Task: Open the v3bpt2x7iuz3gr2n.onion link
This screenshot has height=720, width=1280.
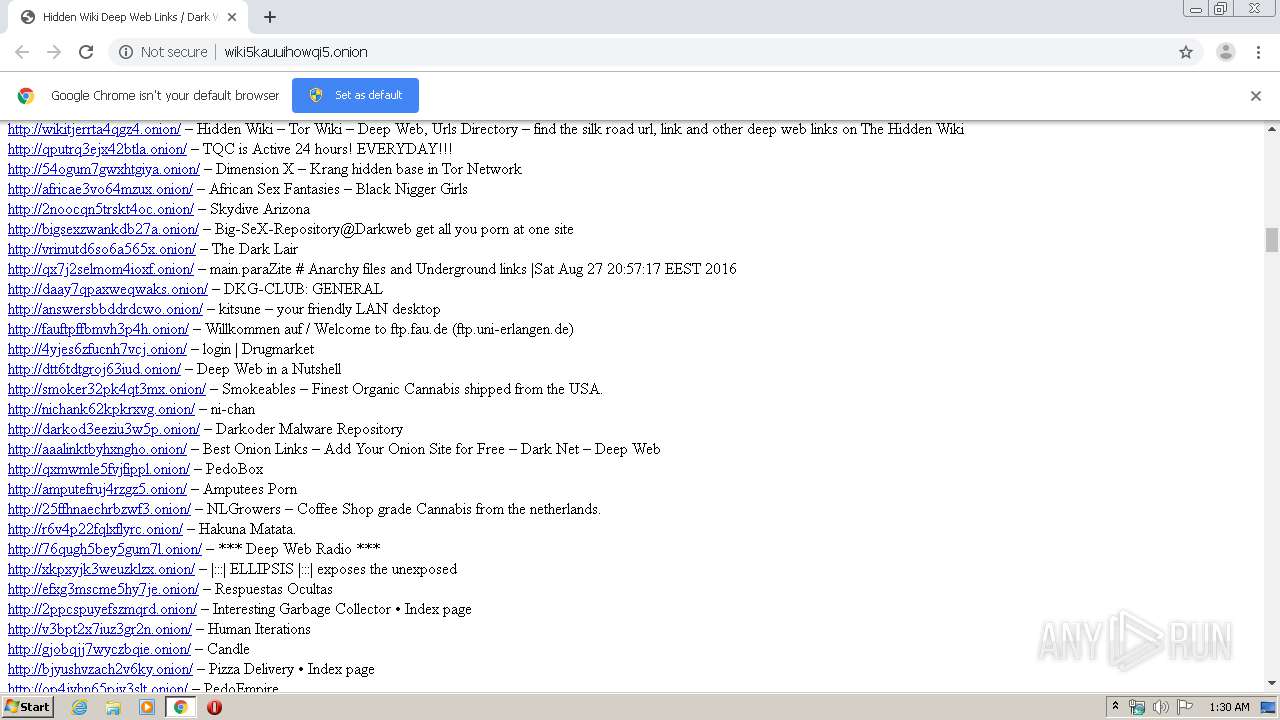Action: coord(100,629)
